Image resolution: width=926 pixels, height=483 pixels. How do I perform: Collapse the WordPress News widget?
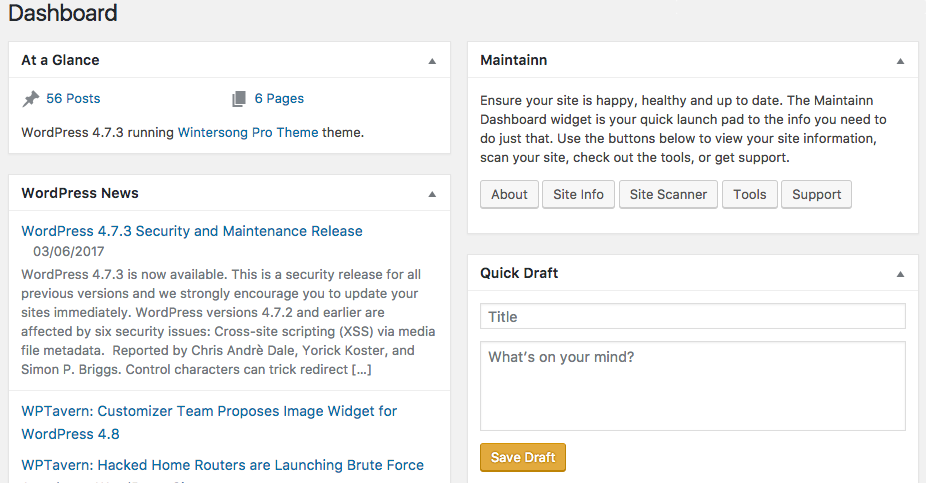432,194
